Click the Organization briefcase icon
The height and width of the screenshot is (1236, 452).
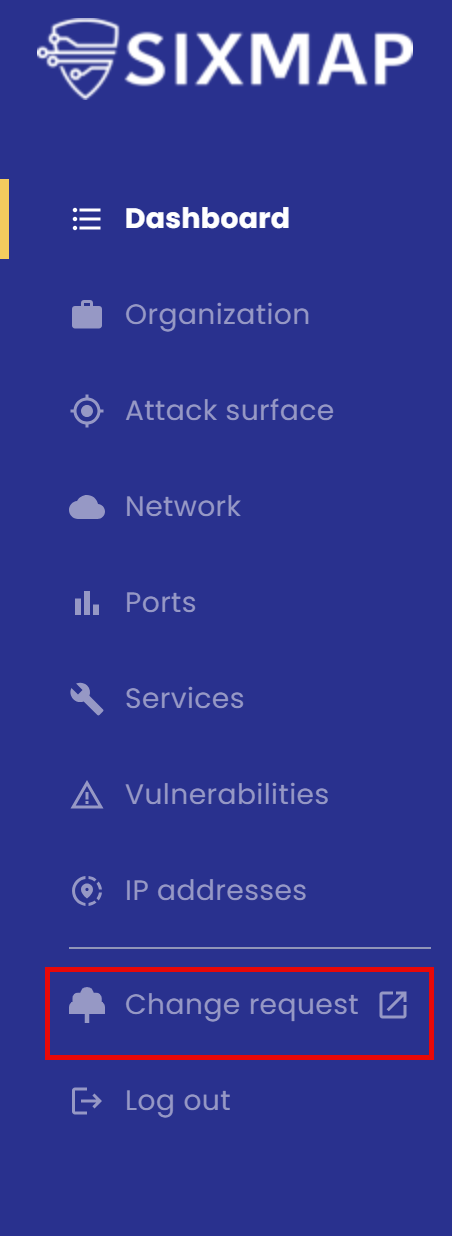click(87, 315)
